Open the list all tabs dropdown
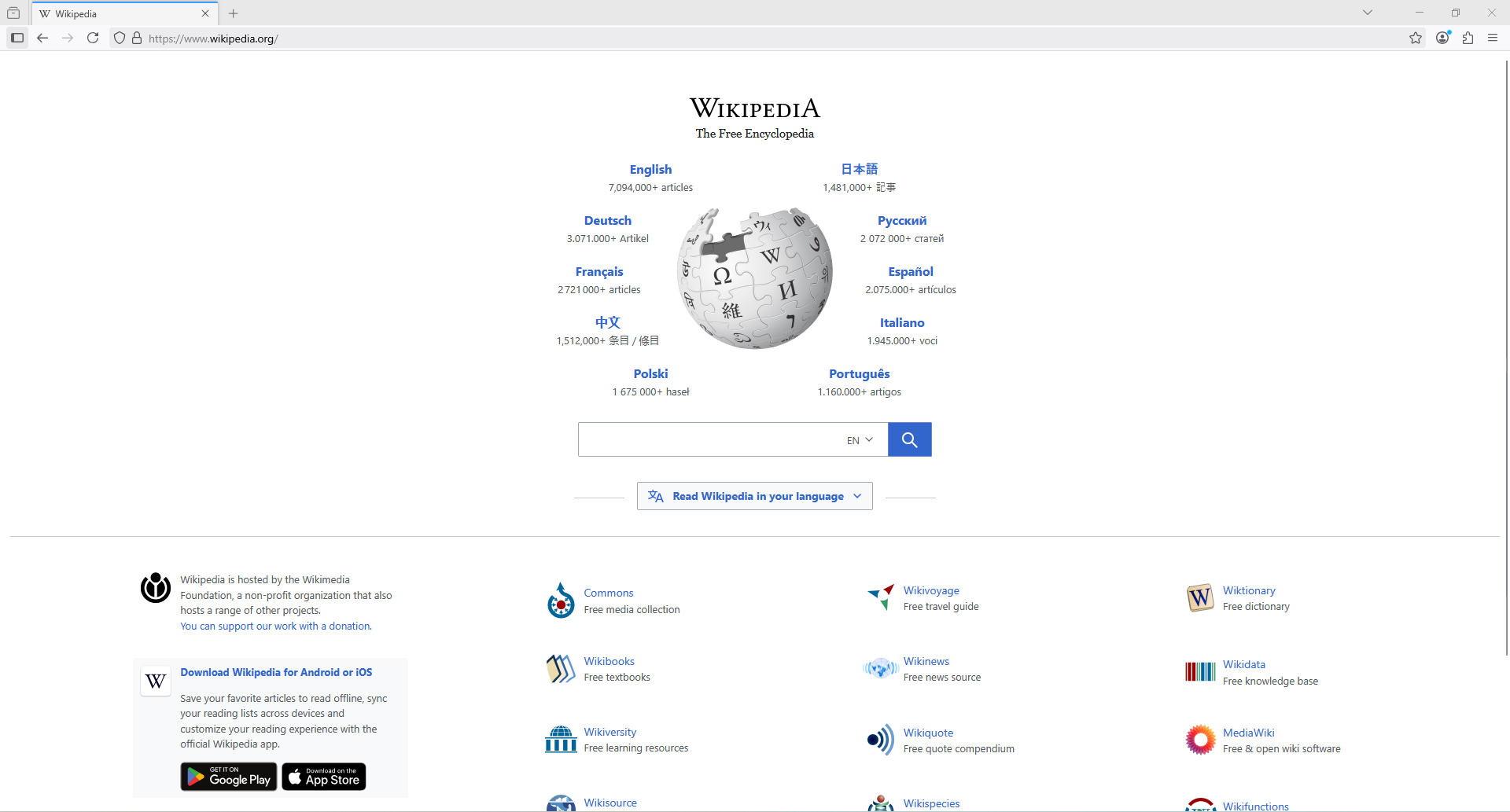1510x812 pixels. pyautogui.click(x=1368, y=13)
